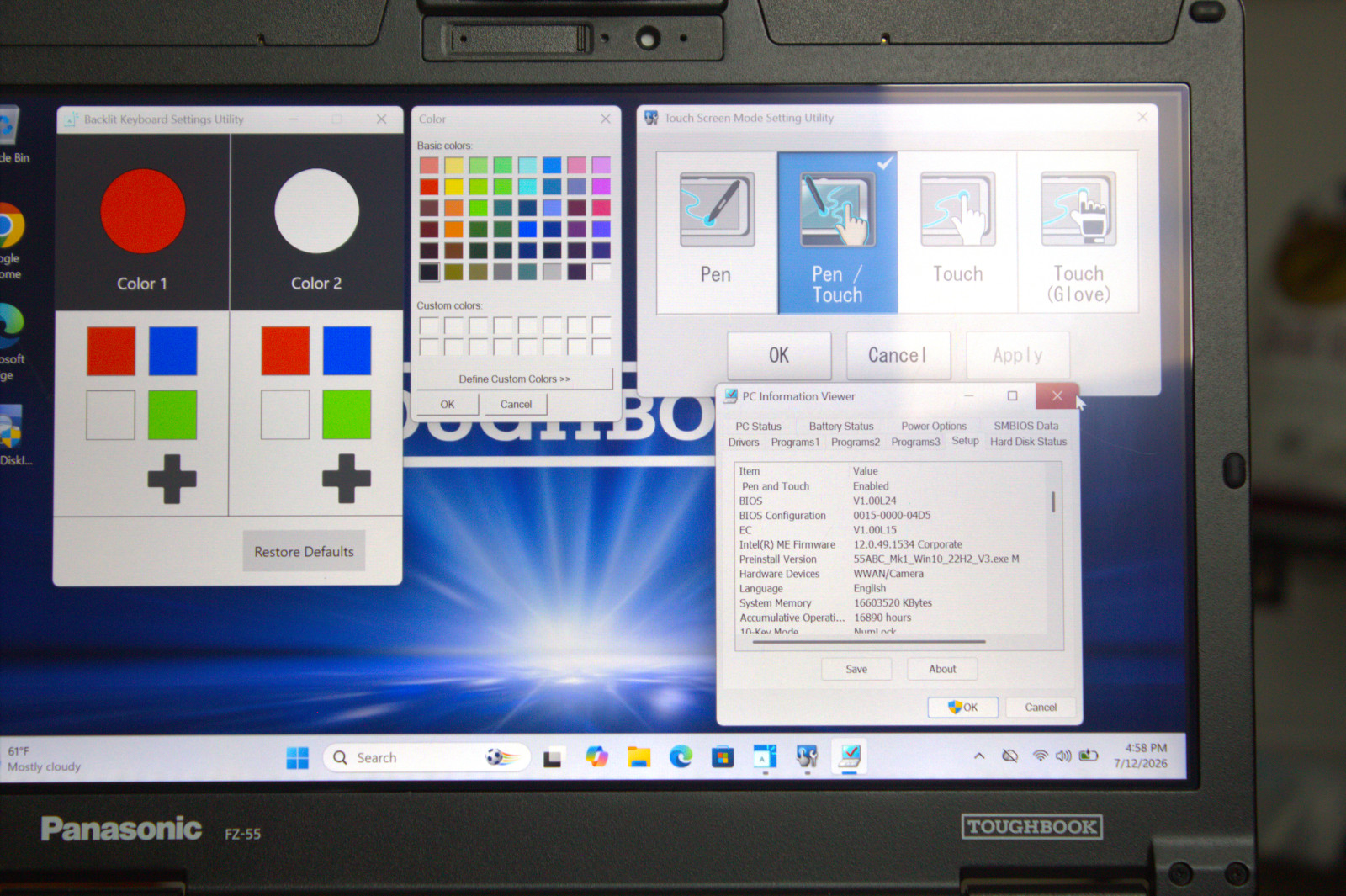Switch to the Battery Status tab
Viewport: 1346px width, 896px height.
841,427
